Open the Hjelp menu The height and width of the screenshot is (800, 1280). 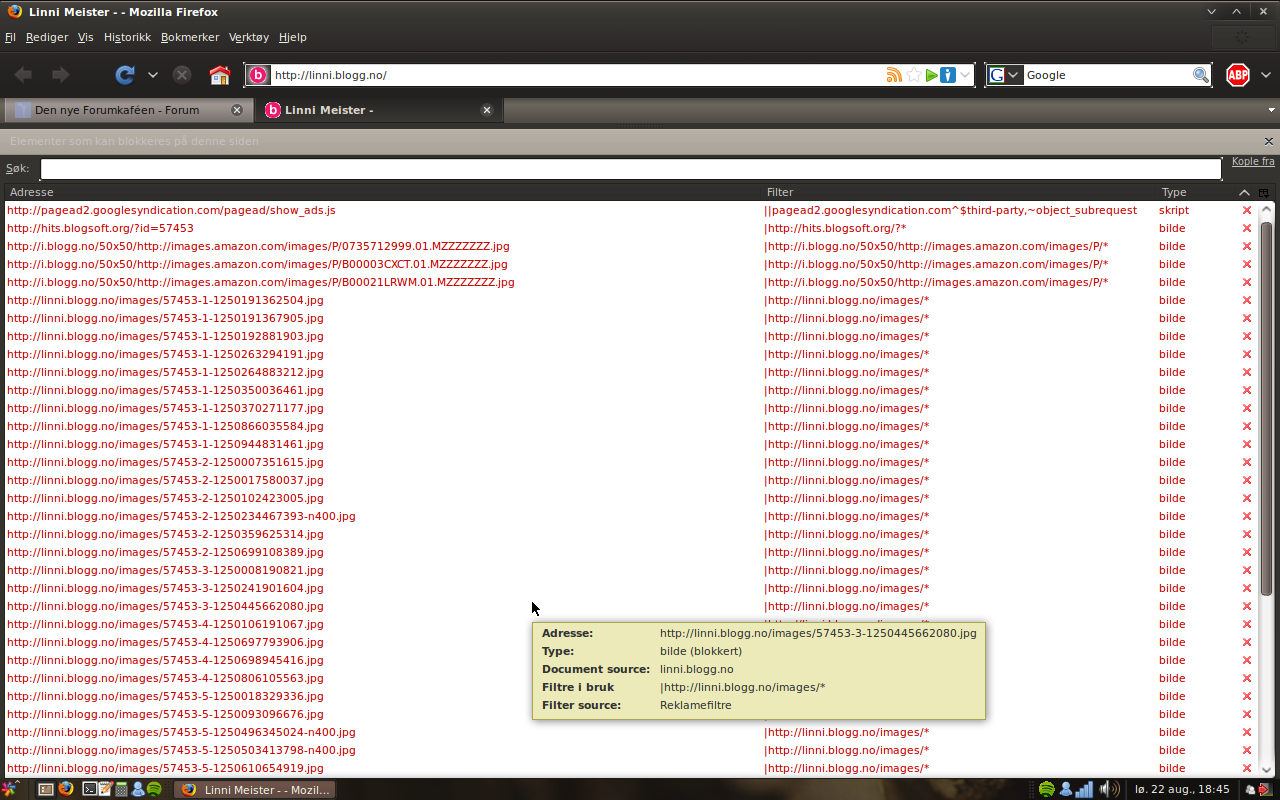(x=293, y=37)
